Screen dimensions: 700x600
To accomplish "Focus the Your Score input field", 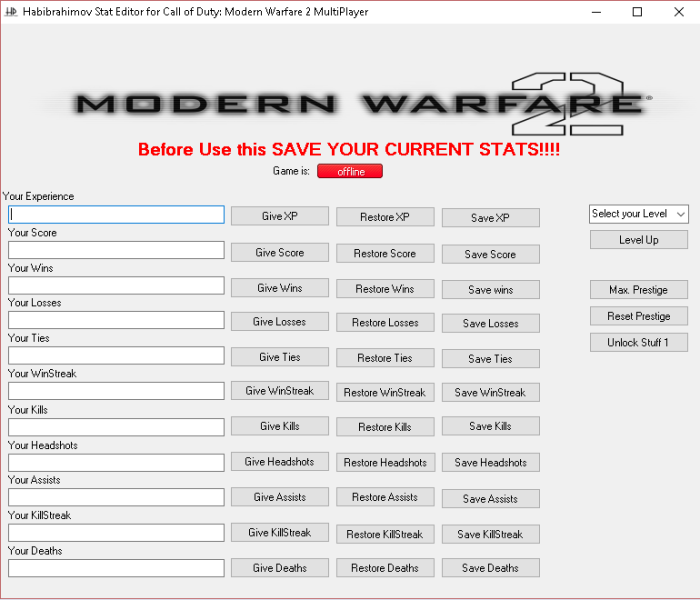I will [x=116, y=250].
